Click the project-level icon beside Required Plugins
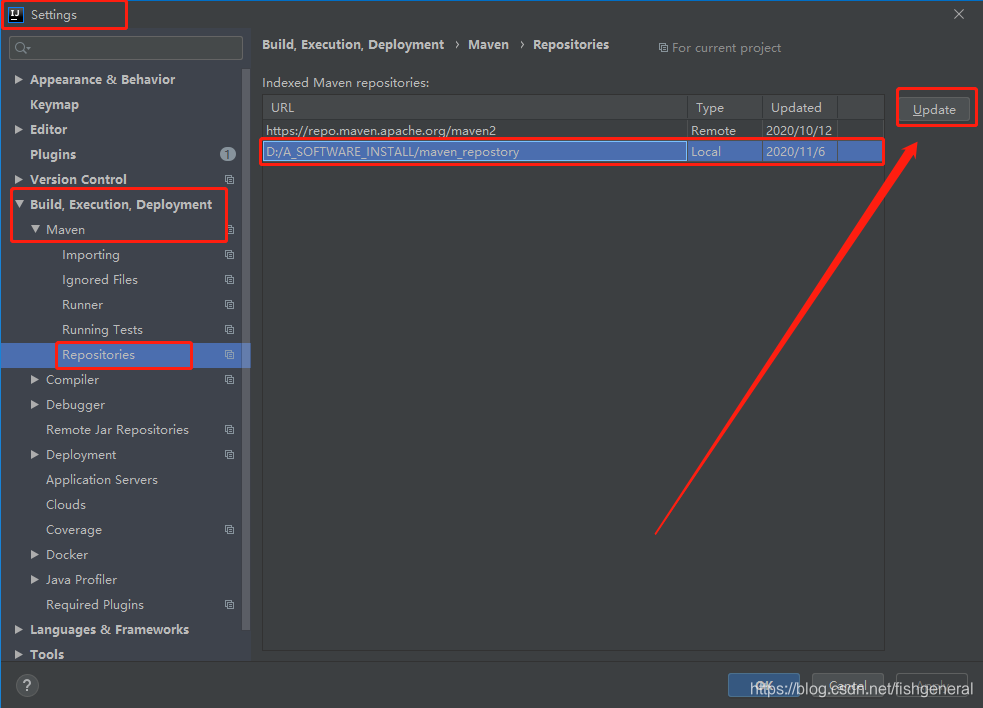The height and width of the screenshot is (708, 983). coord(229,605)
